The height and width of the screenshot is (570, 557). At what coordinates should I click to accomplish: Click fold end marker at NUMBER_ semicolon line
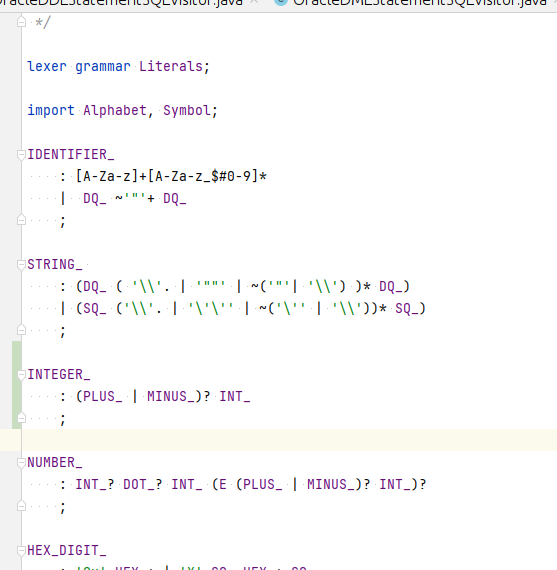pos(21,506)
